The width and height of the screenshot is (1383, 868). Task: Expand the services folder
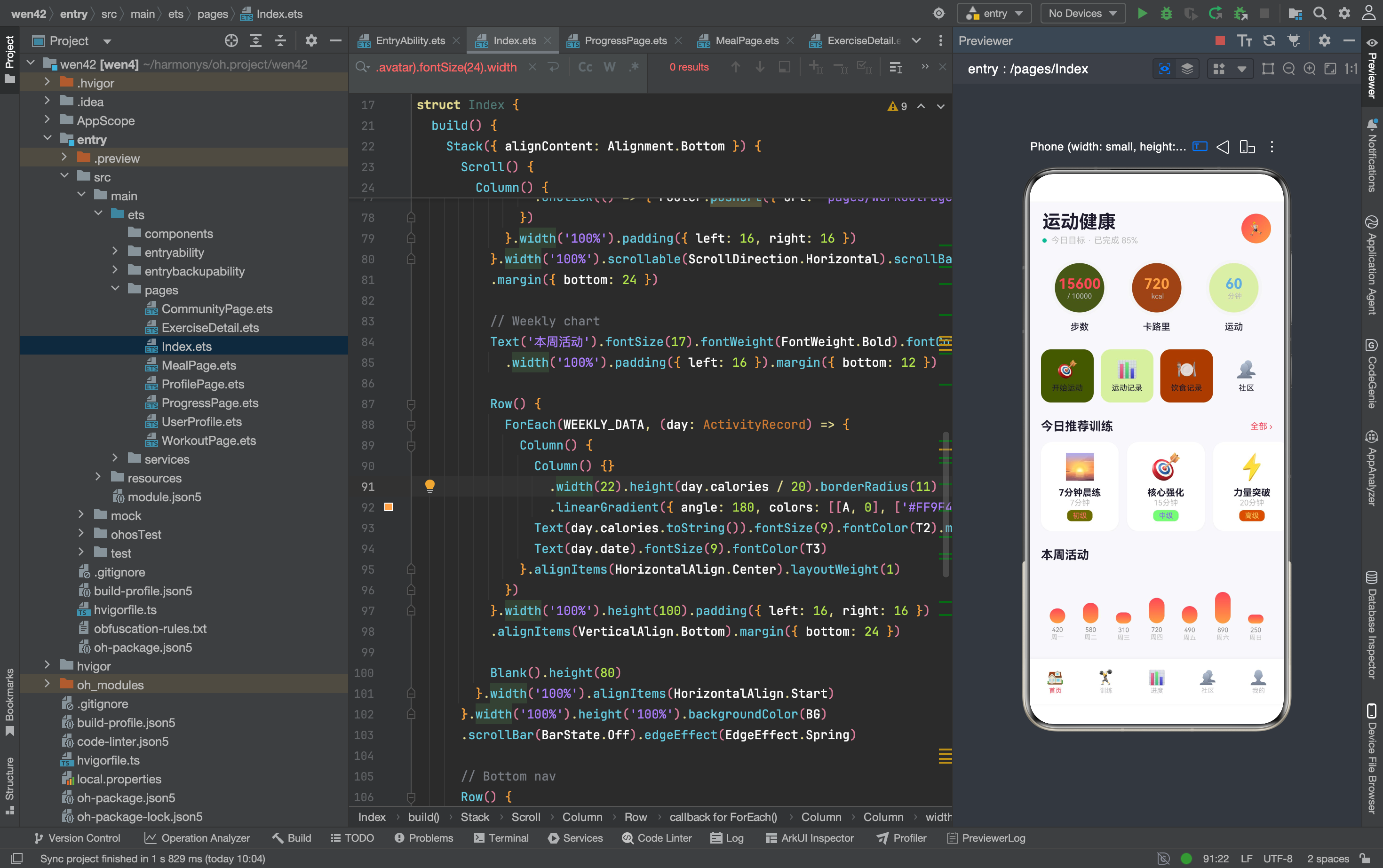point(115,458)
